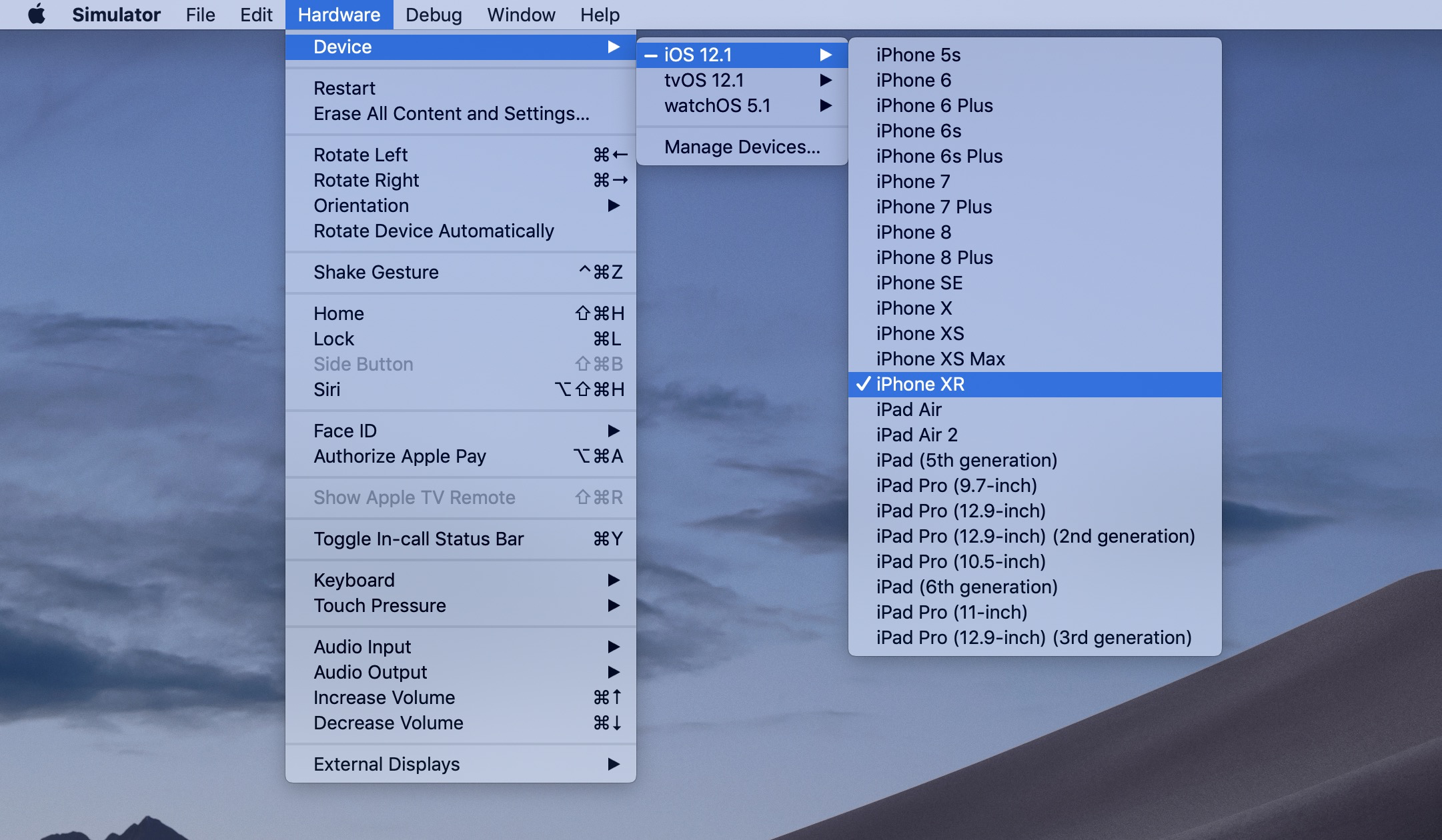
Task: Choose Decrease Volume
Action: tap(460, 723)
